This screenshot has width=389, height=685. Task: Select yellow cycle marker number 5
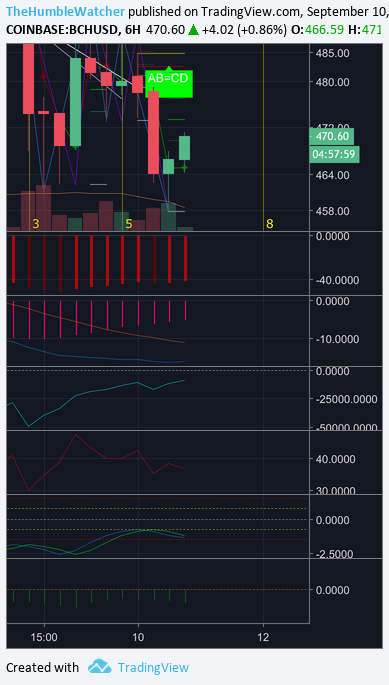129,224
